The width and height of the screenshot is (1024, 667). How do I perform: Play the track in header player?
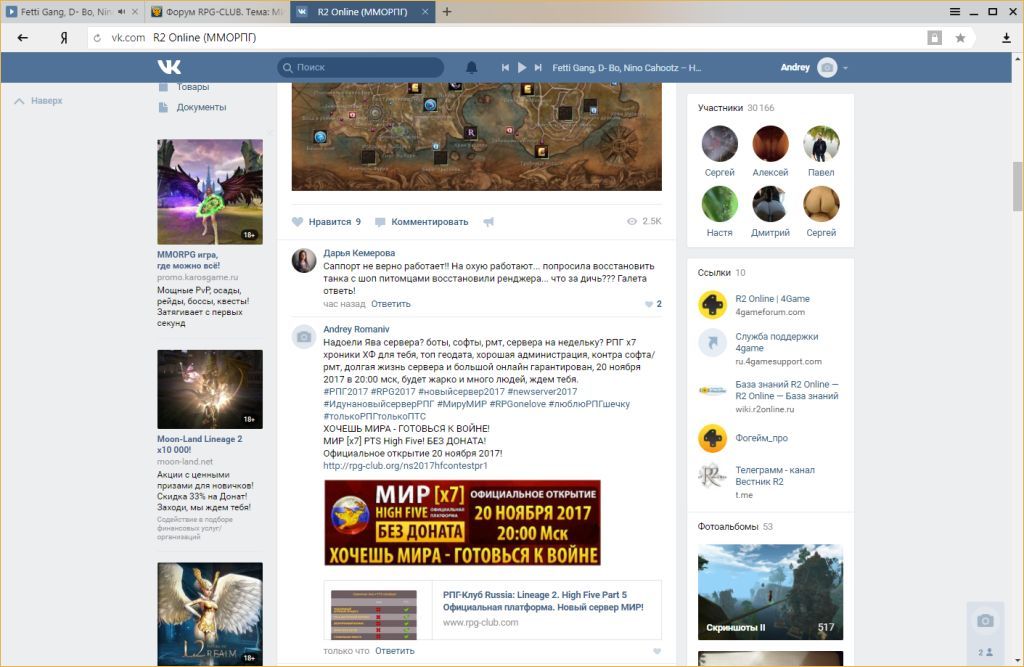point(522,67)
